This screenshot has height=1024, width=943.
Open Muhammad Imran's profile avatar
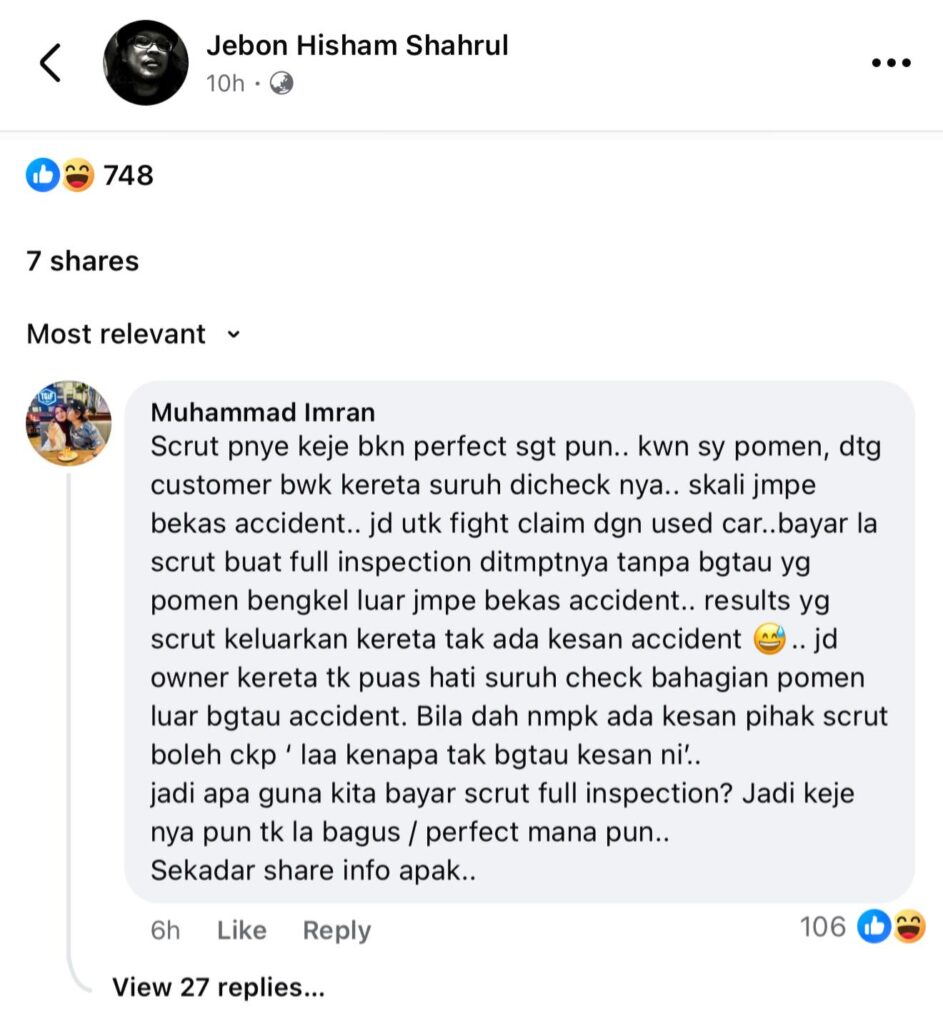tap(69, 423)
